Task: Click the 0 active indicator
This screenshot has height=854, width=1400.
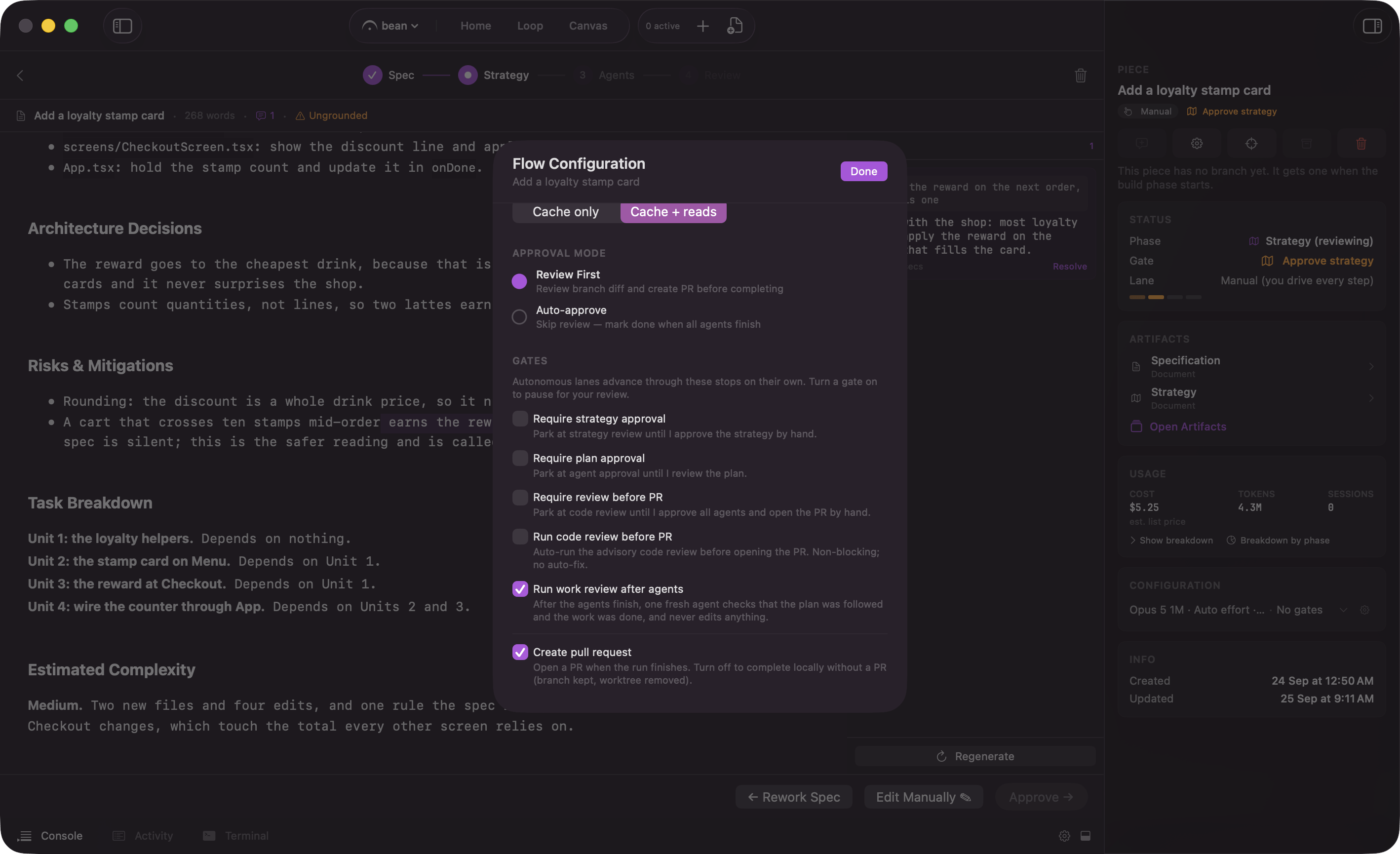Action: pos(662,26)
